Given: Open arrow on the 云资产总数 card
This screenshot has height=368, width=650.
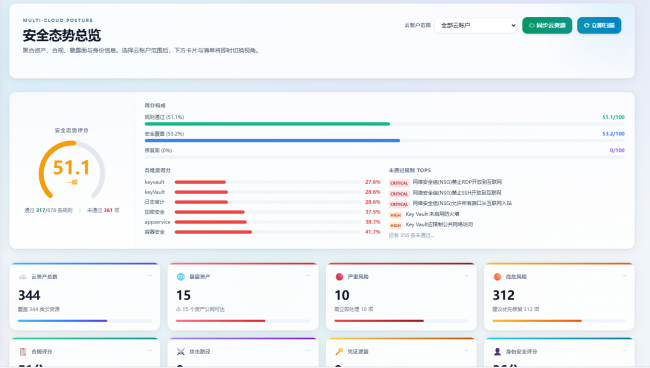Looking at the screenshot, I should (x=149, y=276).
